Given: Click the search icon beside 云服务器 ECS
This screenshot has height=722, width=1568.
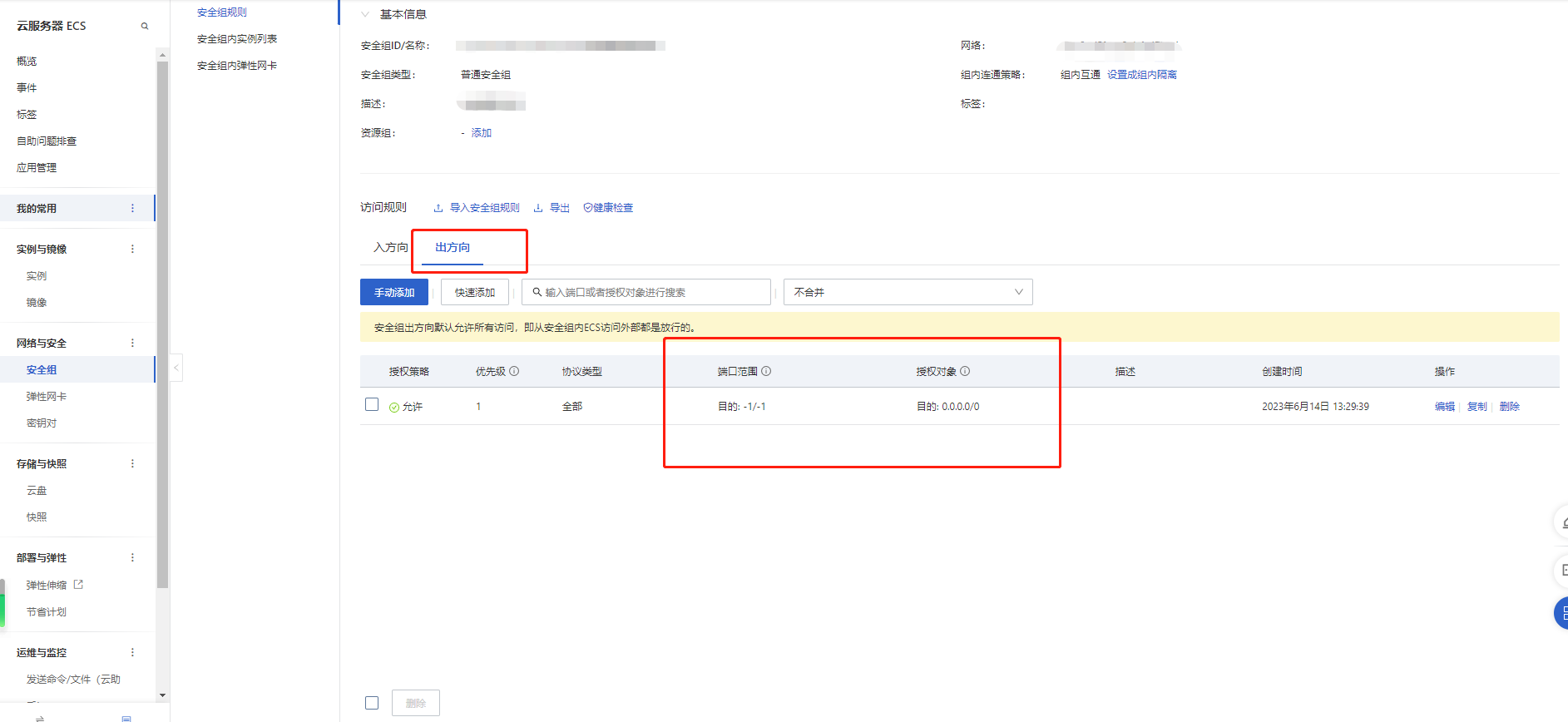Looking at the screenshot, I should pyautogui.click(x=145, y=26).
